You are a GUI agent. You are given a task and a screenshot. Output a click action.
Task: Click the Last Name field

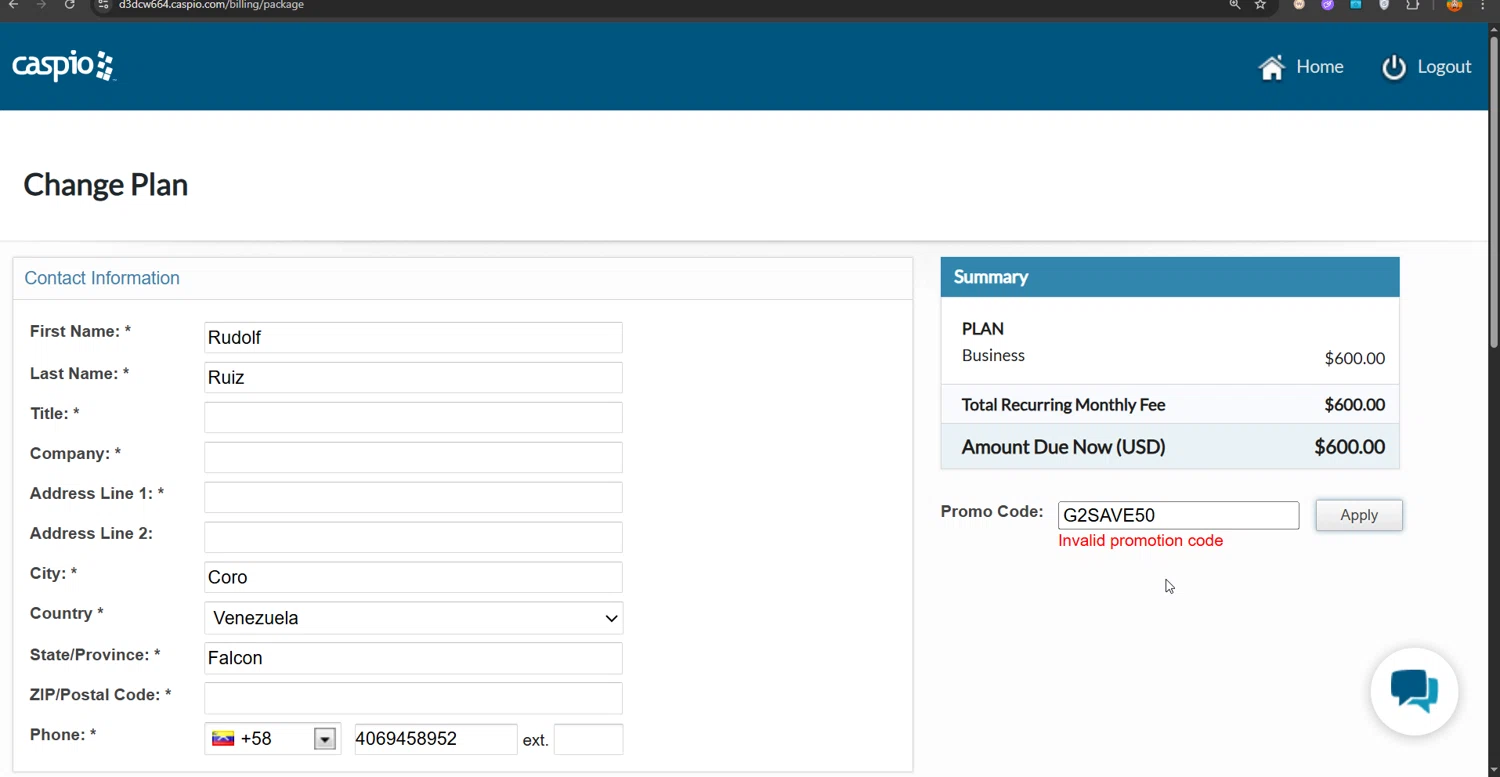point(413,377)
